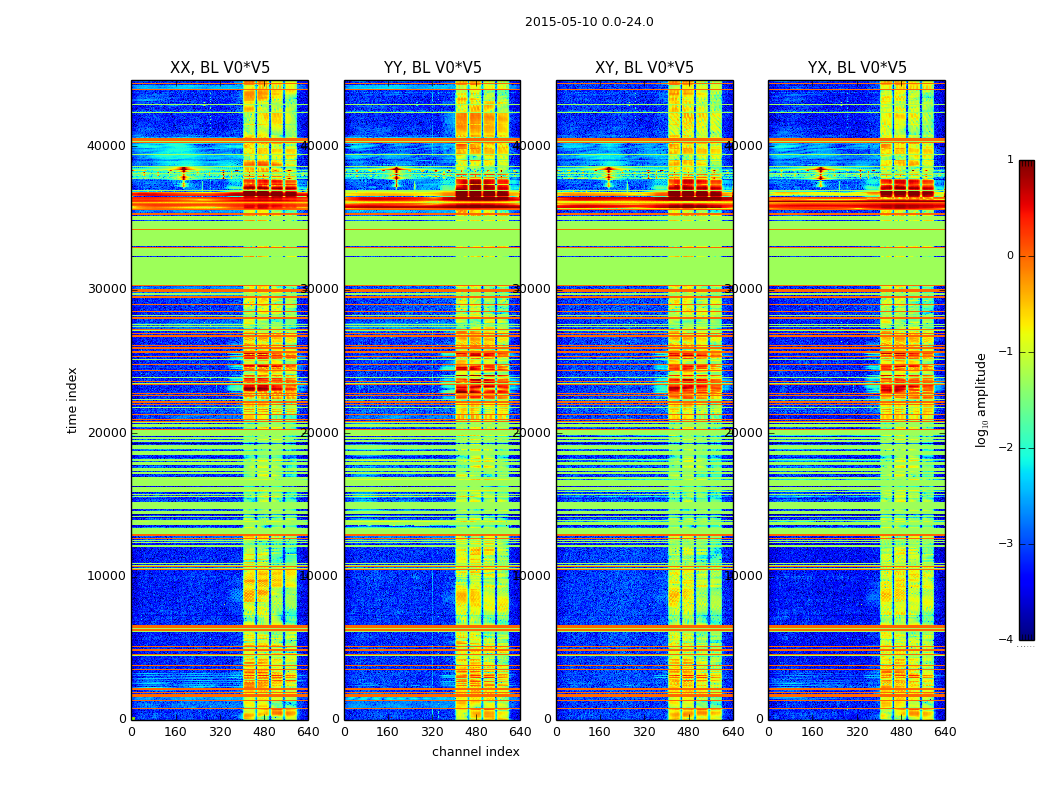Click the XX, BL V0*V5 subplot title

click(x=220, y=68)
